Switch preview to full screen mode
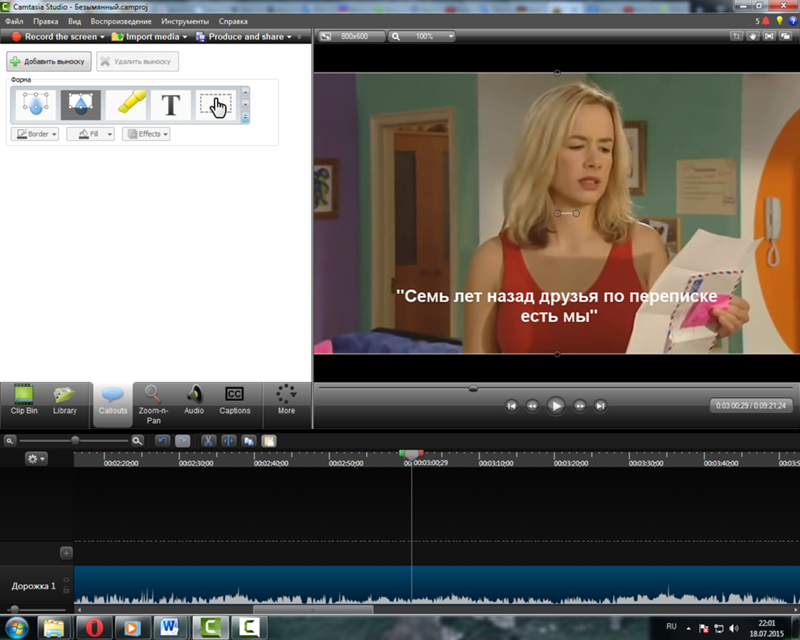Image resolution: width=800 pixels, height=640 pixels. (x=769, y=36)
